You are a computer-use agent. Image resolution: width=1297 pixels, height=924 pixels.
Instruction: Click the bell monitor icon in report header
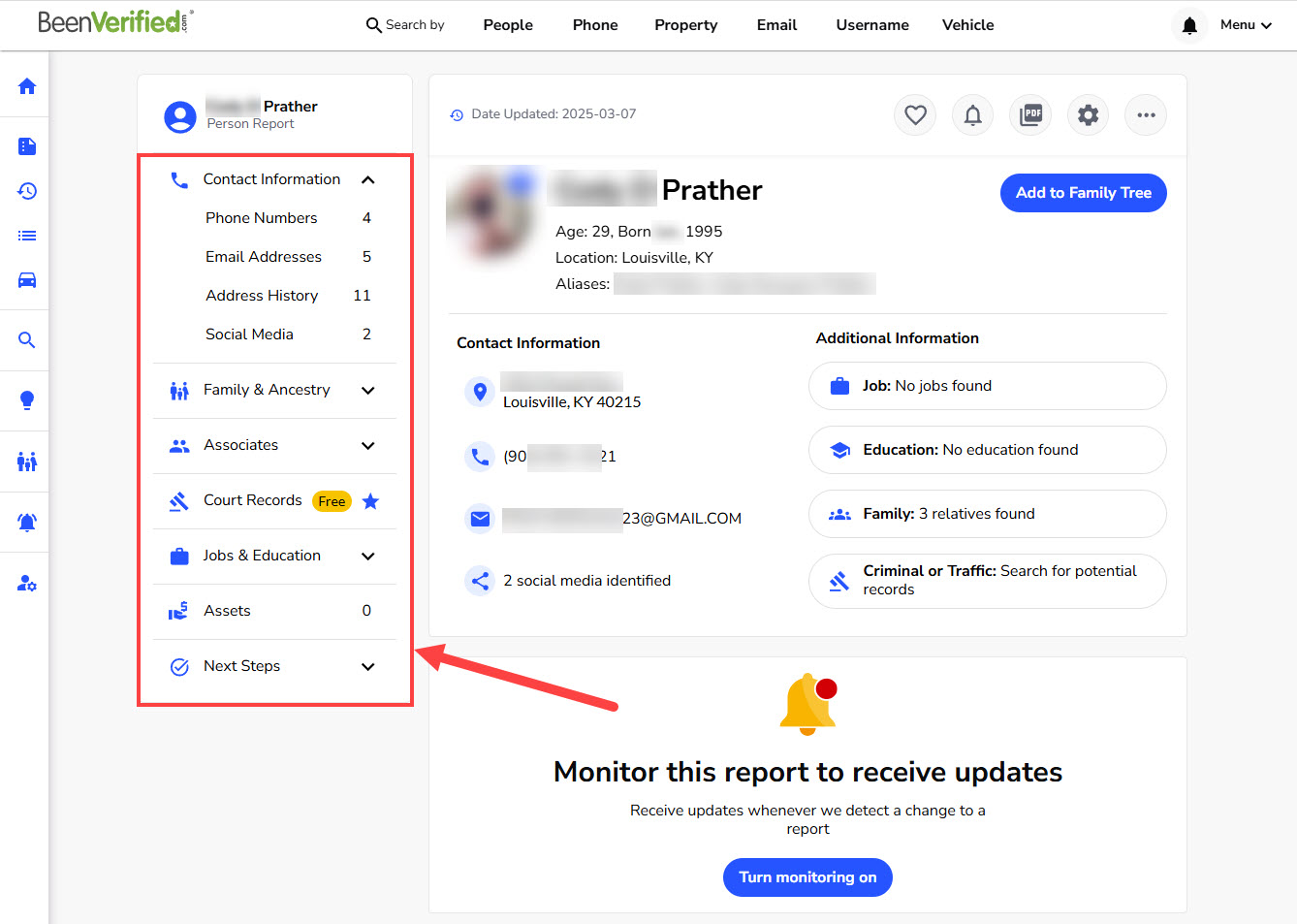(972, 115)
